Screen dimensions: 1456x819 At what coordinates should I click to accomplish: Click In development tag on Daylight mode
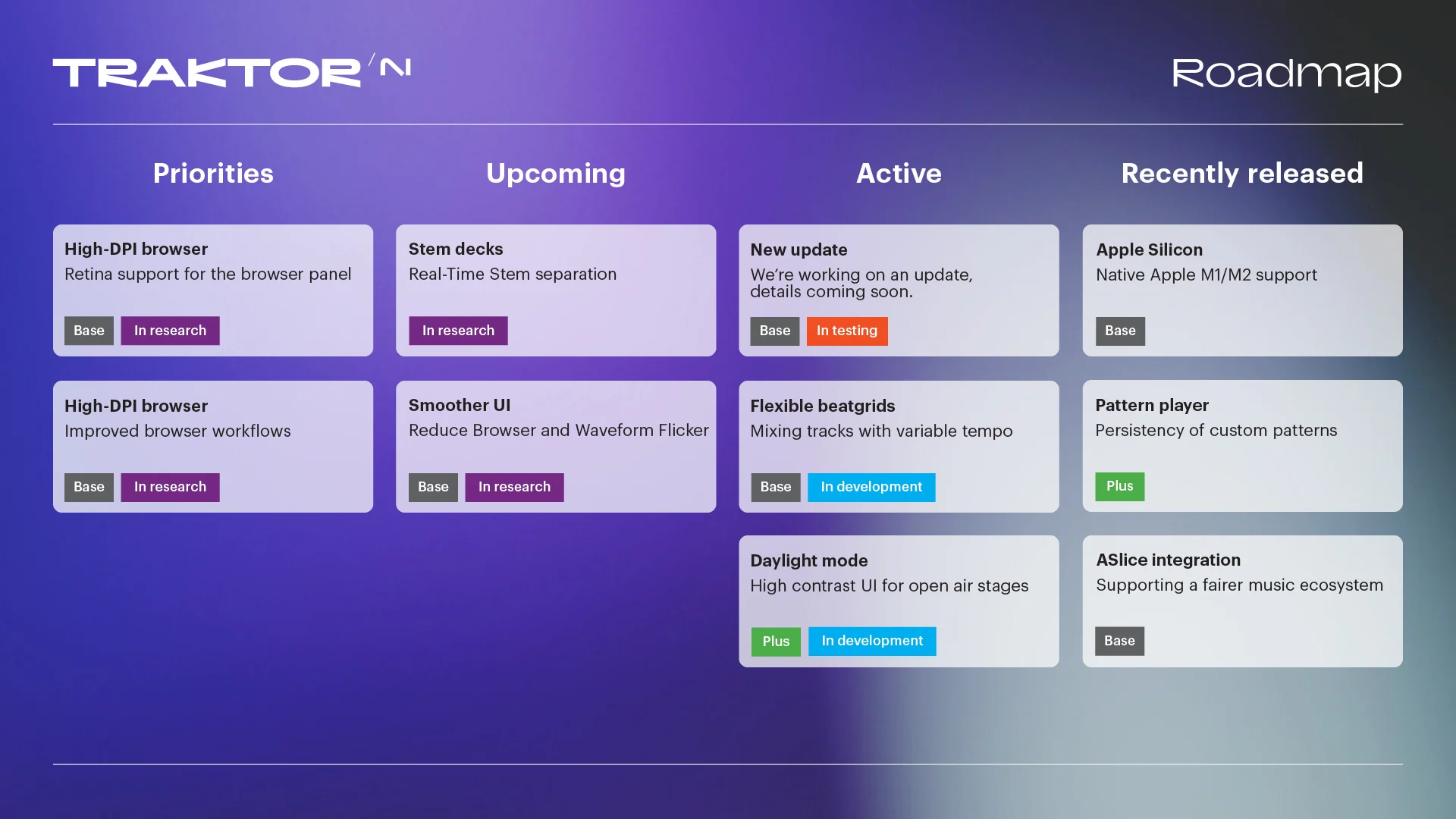(871, 641)
